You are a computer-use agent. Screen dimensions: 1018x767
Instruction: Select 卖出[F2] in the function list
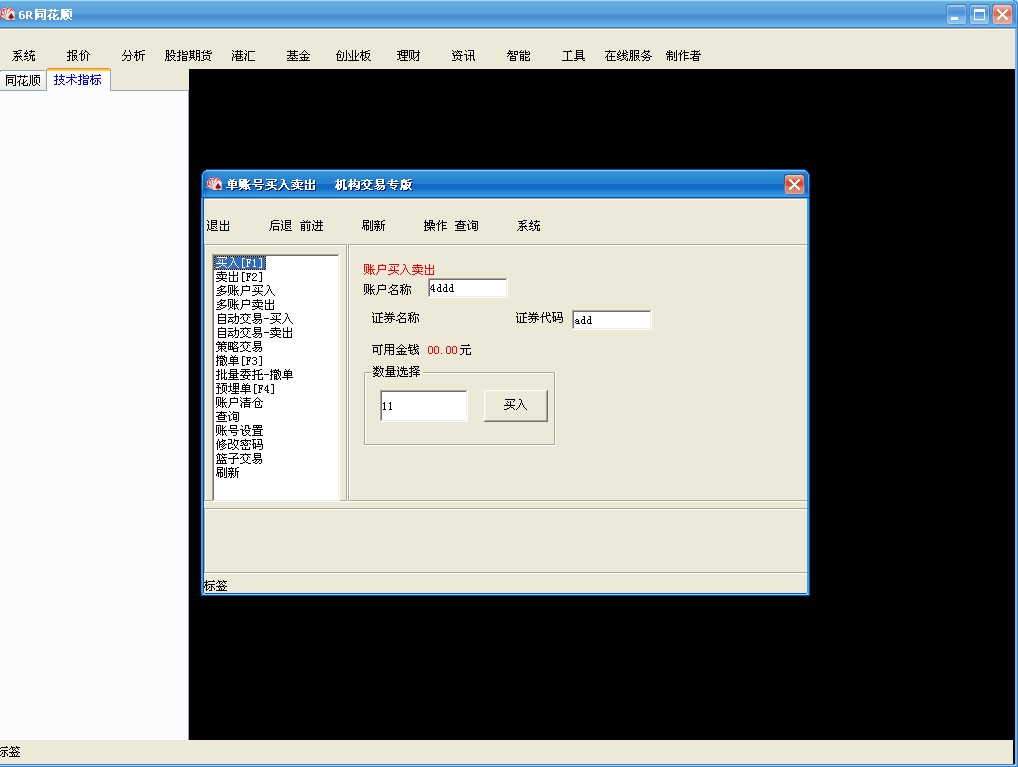(x=239, y=277)
